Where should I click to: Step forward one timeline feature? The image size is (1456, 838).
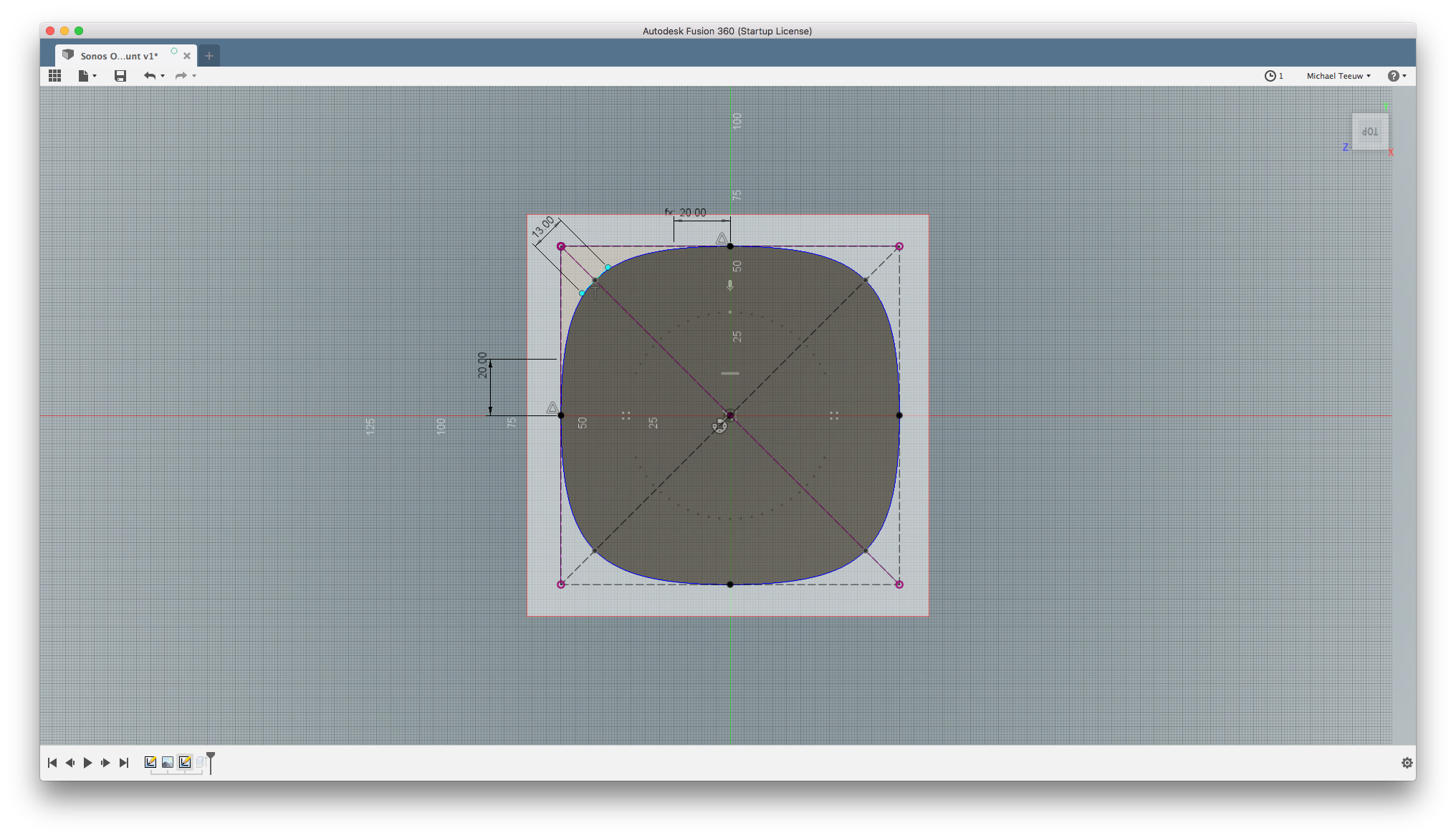[x=105, y=763]
